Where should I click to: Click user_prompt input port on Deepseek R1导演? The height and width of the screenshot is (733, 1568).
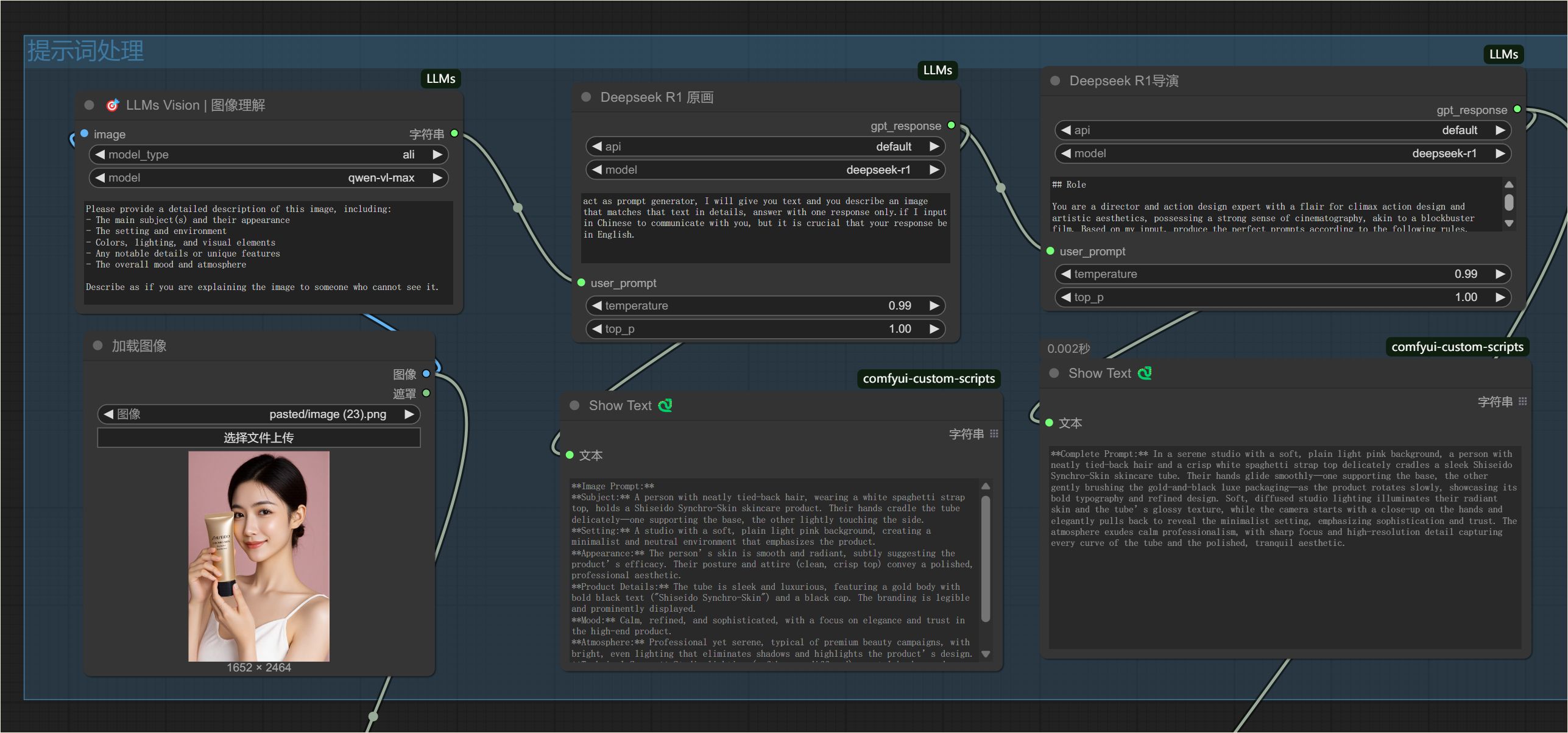pos(1050,251)
